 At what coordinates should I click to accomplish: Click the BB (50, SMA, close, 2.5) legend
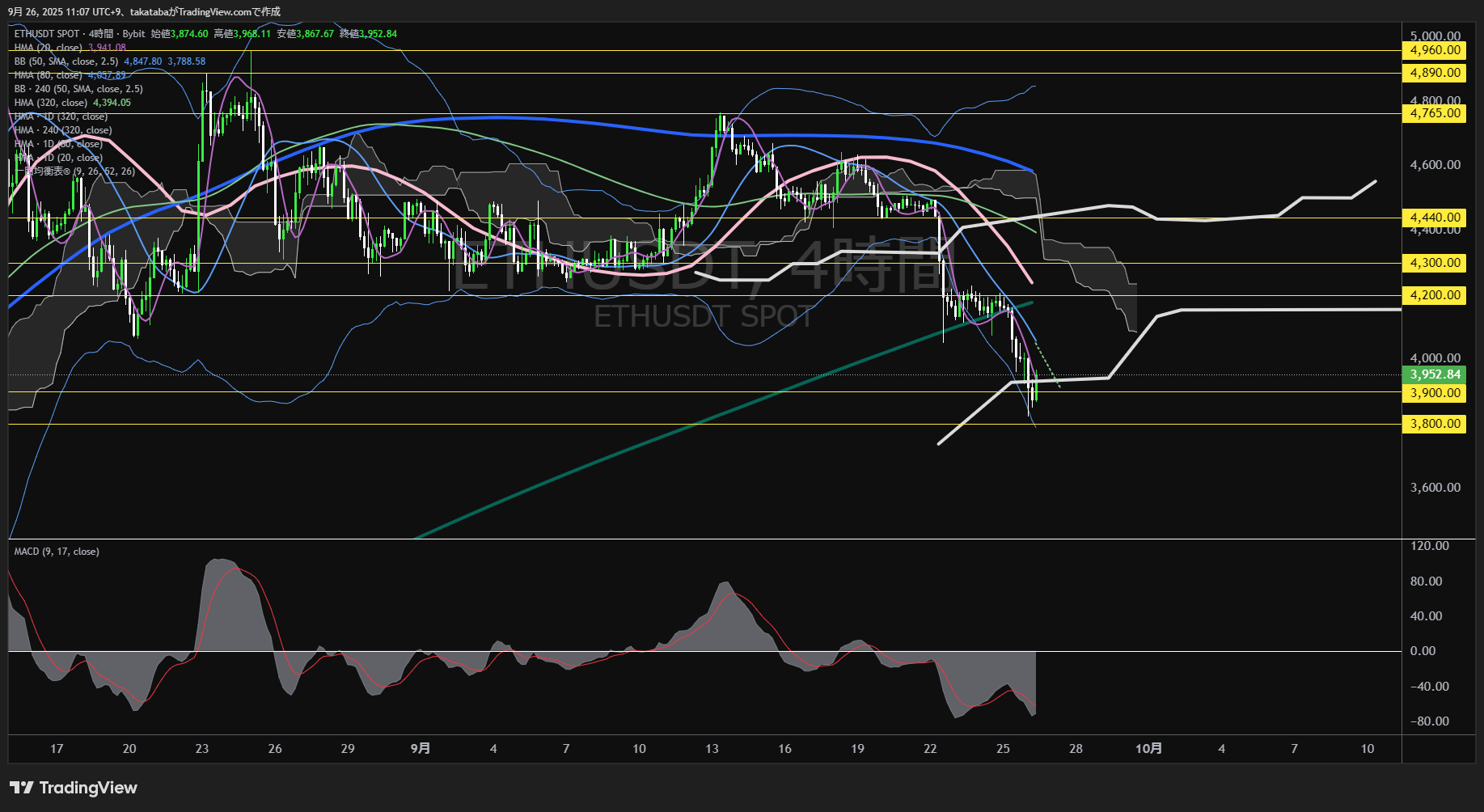tap(66, 61)
